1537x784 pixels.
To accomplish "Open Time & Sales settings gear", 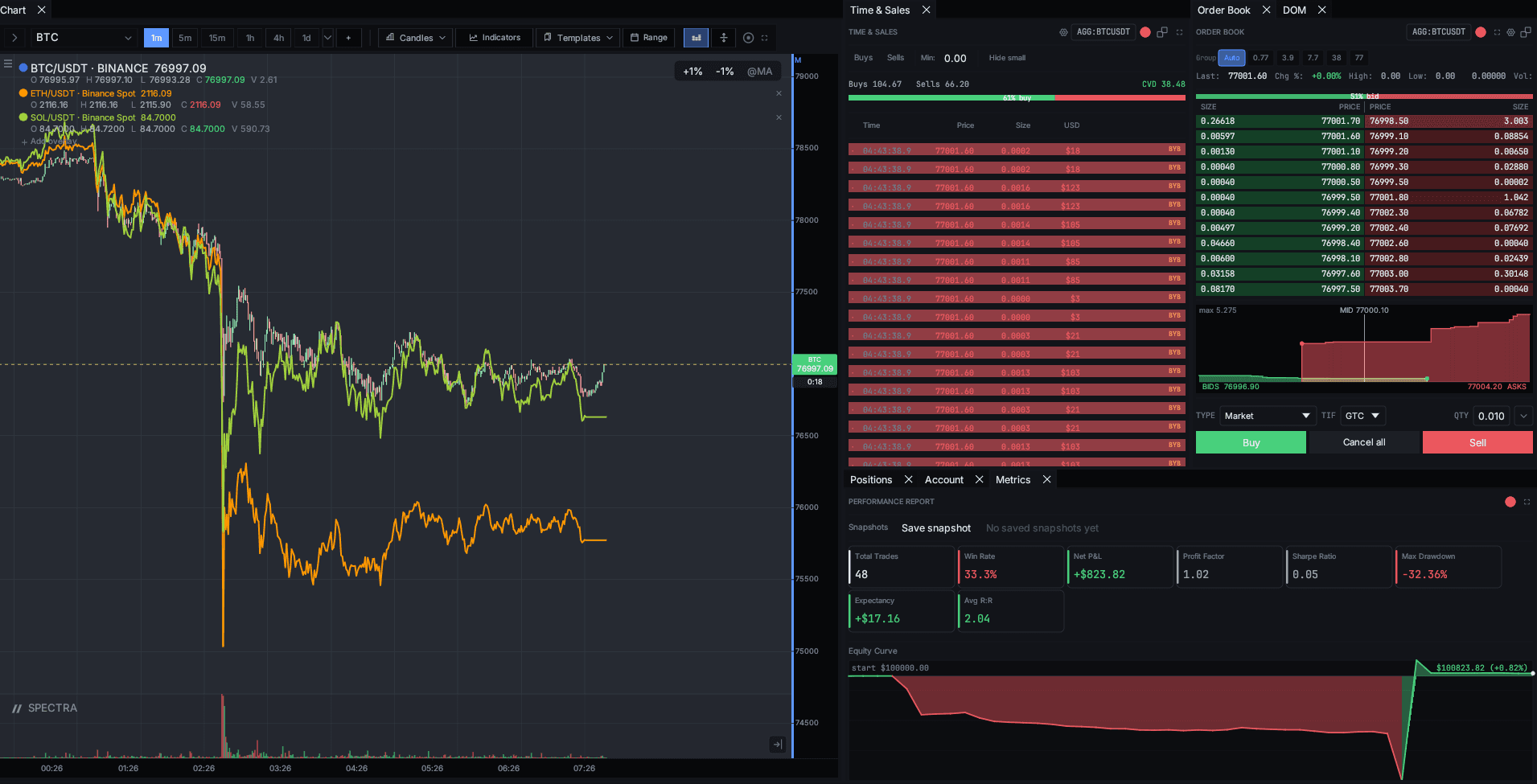I will (1063, 32).
